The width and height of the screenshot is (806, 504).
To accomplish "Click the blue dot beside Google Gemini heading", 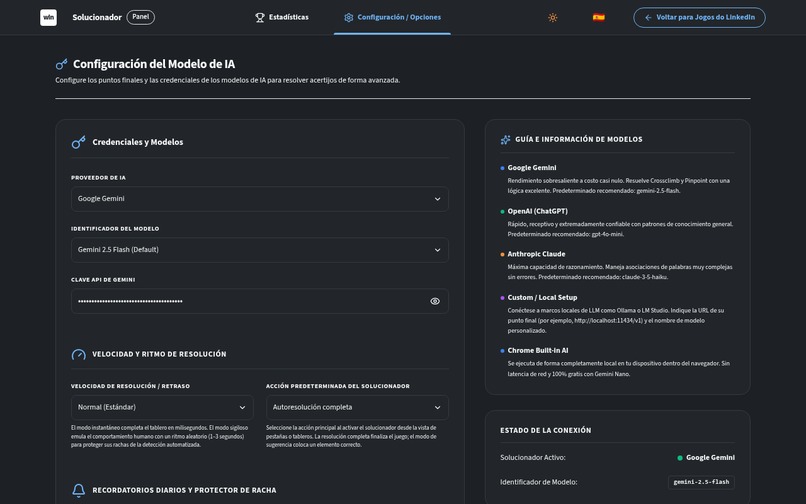I will (502, 168).
